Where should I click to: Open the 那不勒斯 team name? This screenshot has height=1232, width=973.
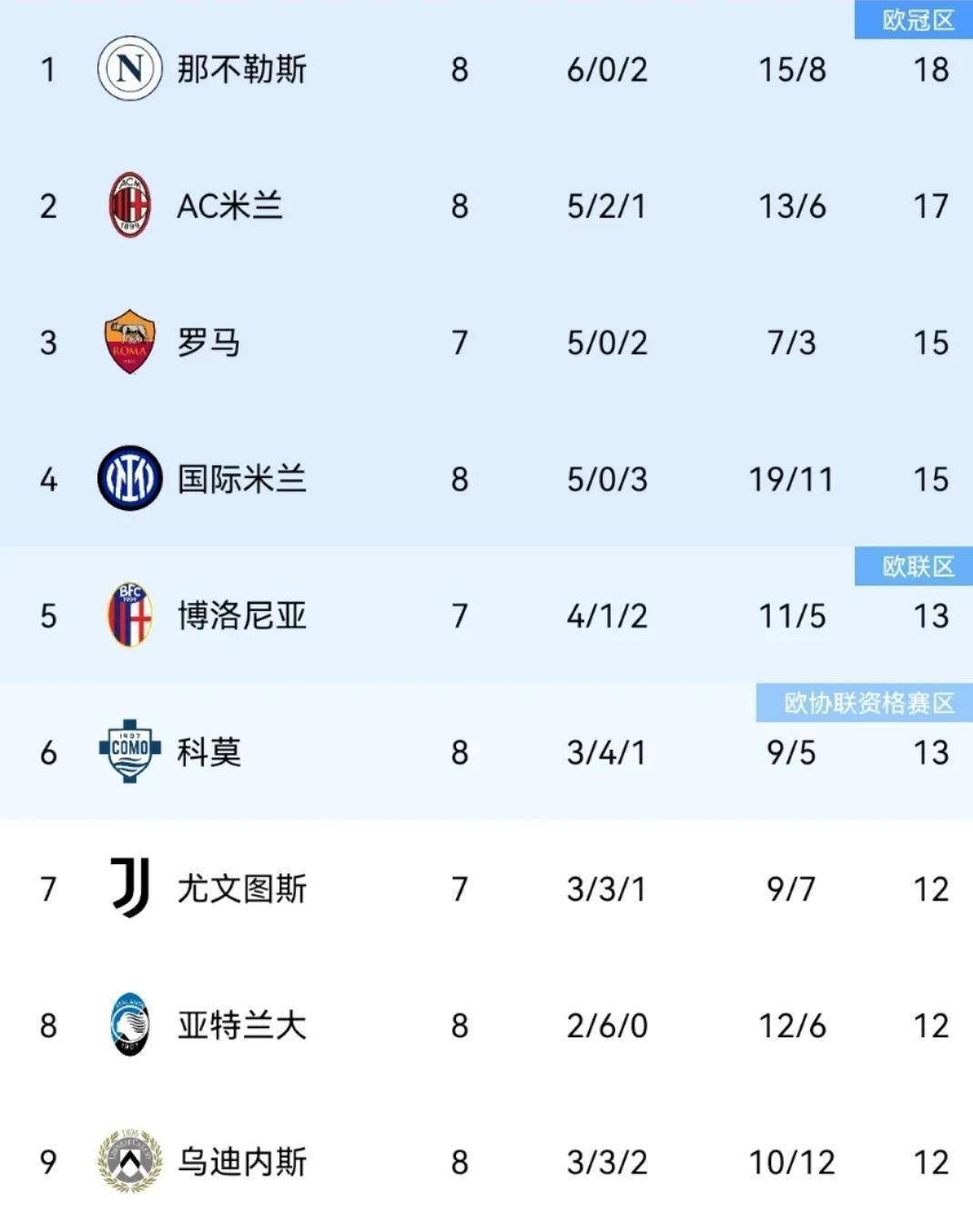[x=241, y=69]
